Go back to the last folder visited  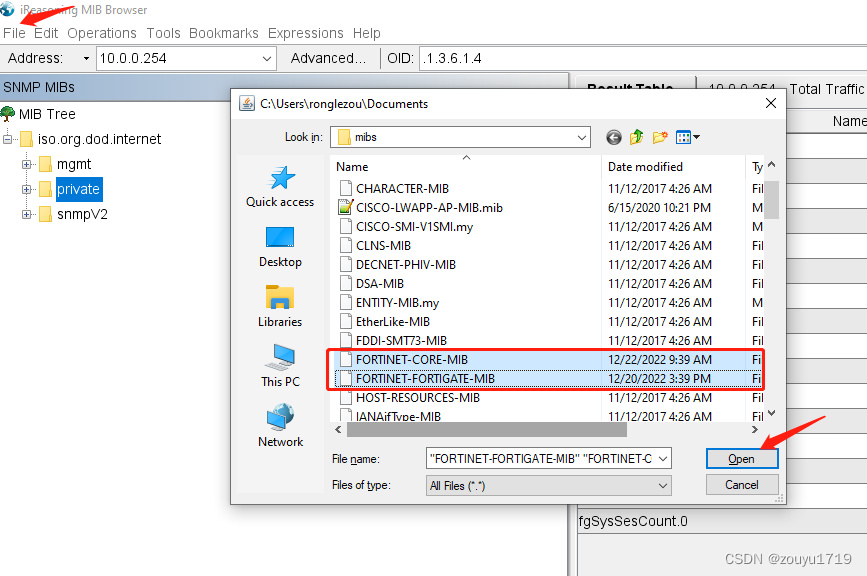[x=613, y=137]
